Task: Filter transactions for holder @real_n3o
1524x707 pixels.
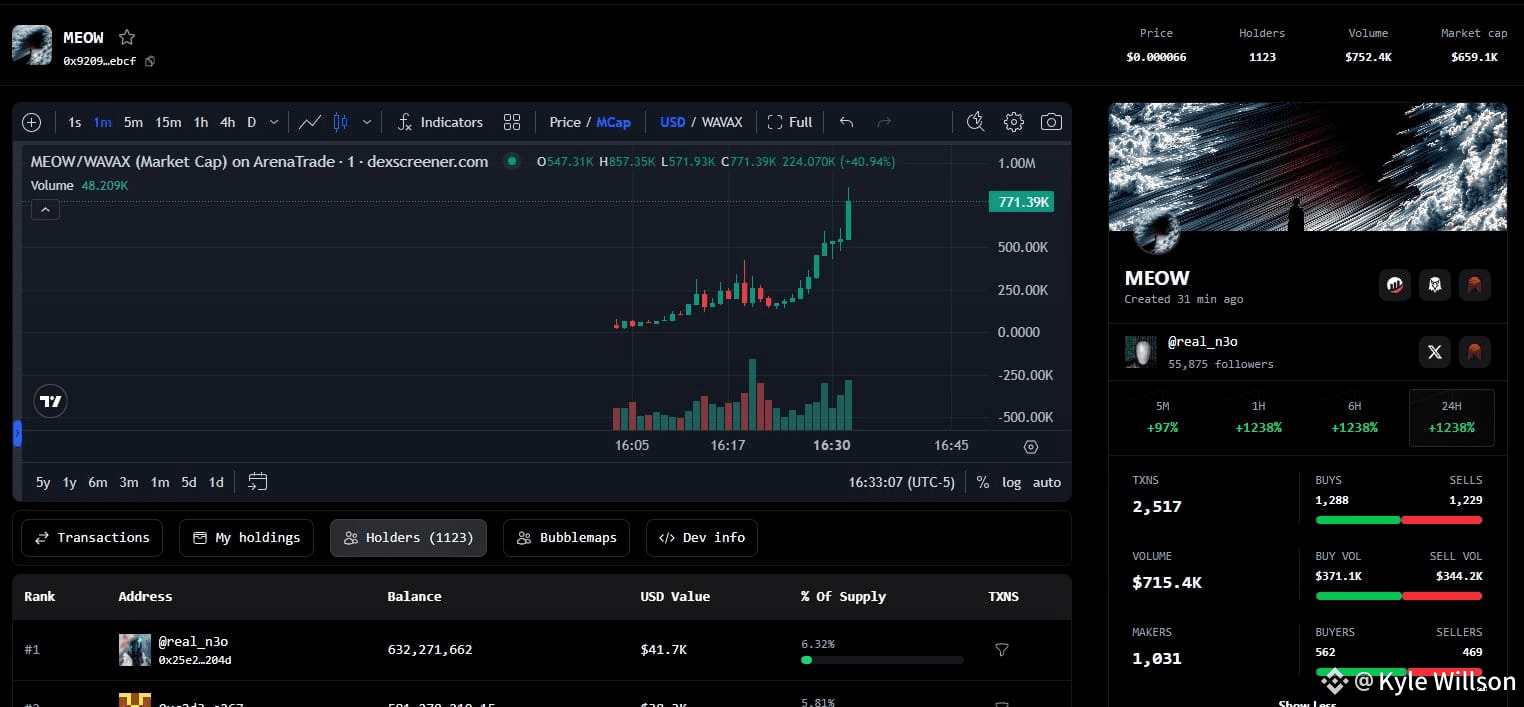Action: 1002,650
